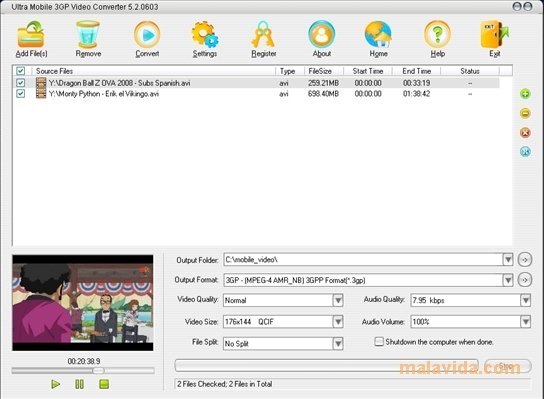
Task: Click the 00:33:19 end time cell
Action: coord(416,83)
